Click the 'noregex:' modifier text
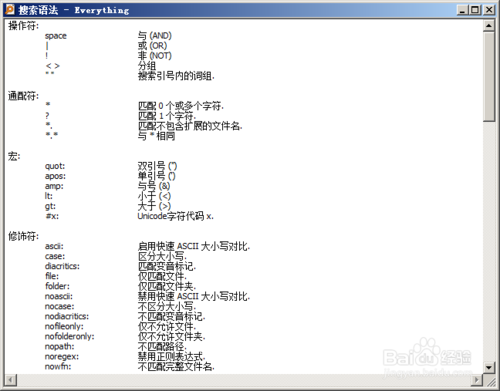 click(x=62, y=356)
